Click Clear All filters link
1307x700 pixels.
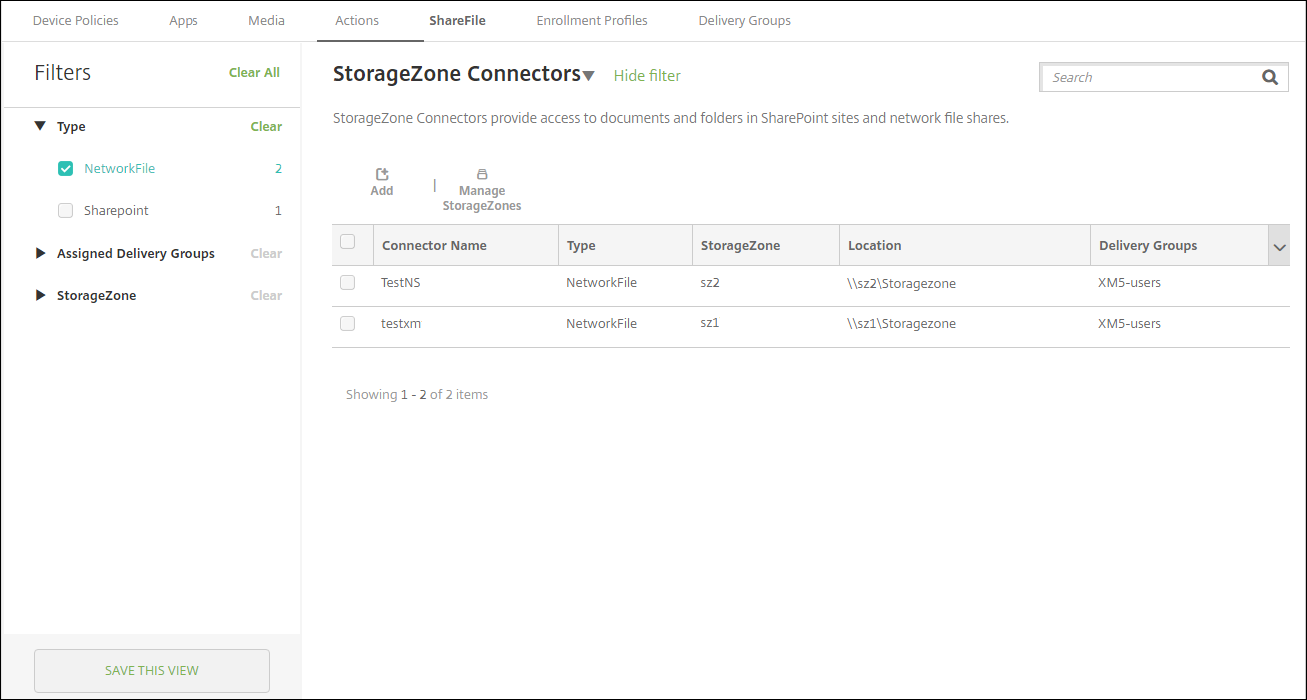tap(254, 73)
